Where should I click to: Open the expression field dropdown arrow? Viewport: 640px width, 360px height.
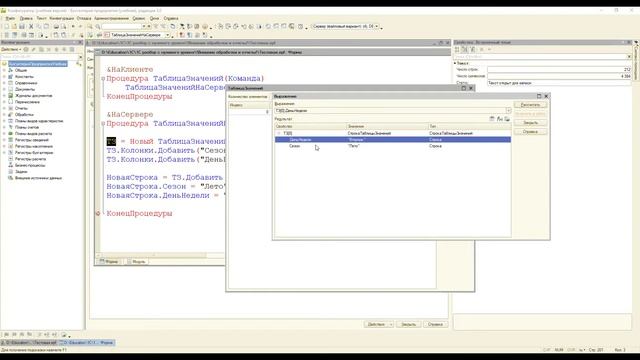pos(508,111)
